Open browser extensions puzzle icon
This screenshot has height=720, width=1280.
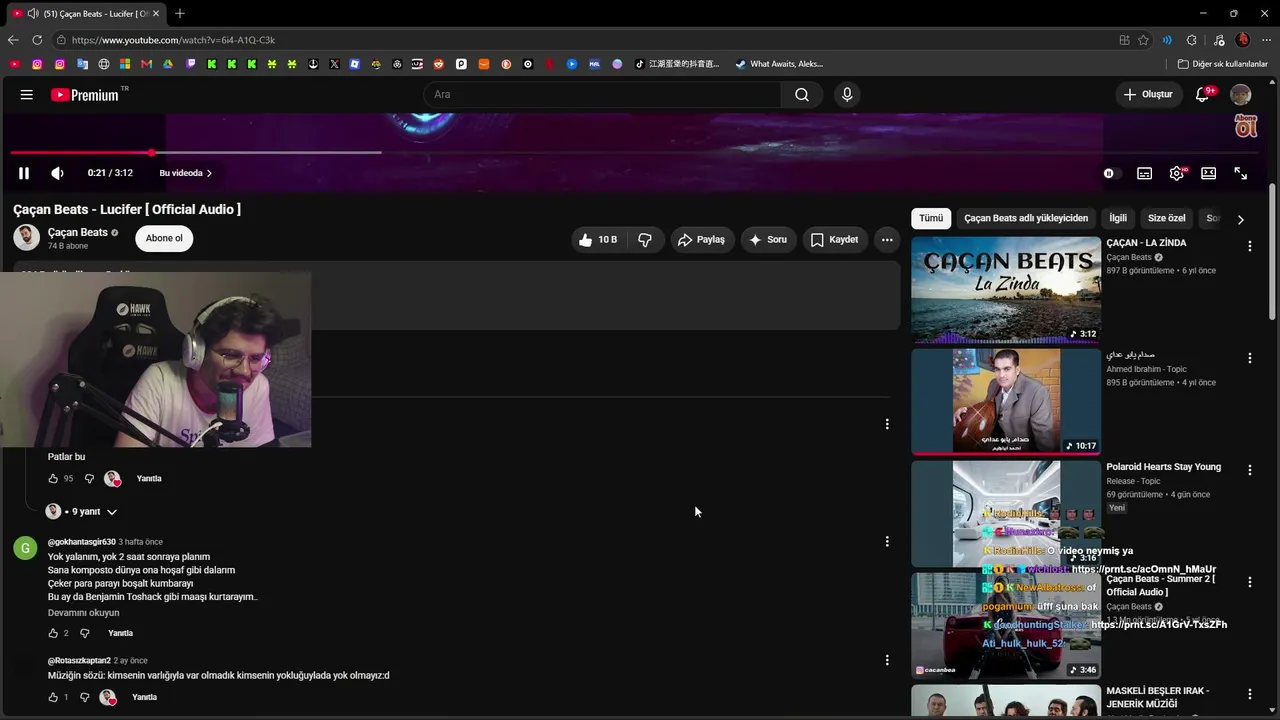click(x=1191, y=40)
